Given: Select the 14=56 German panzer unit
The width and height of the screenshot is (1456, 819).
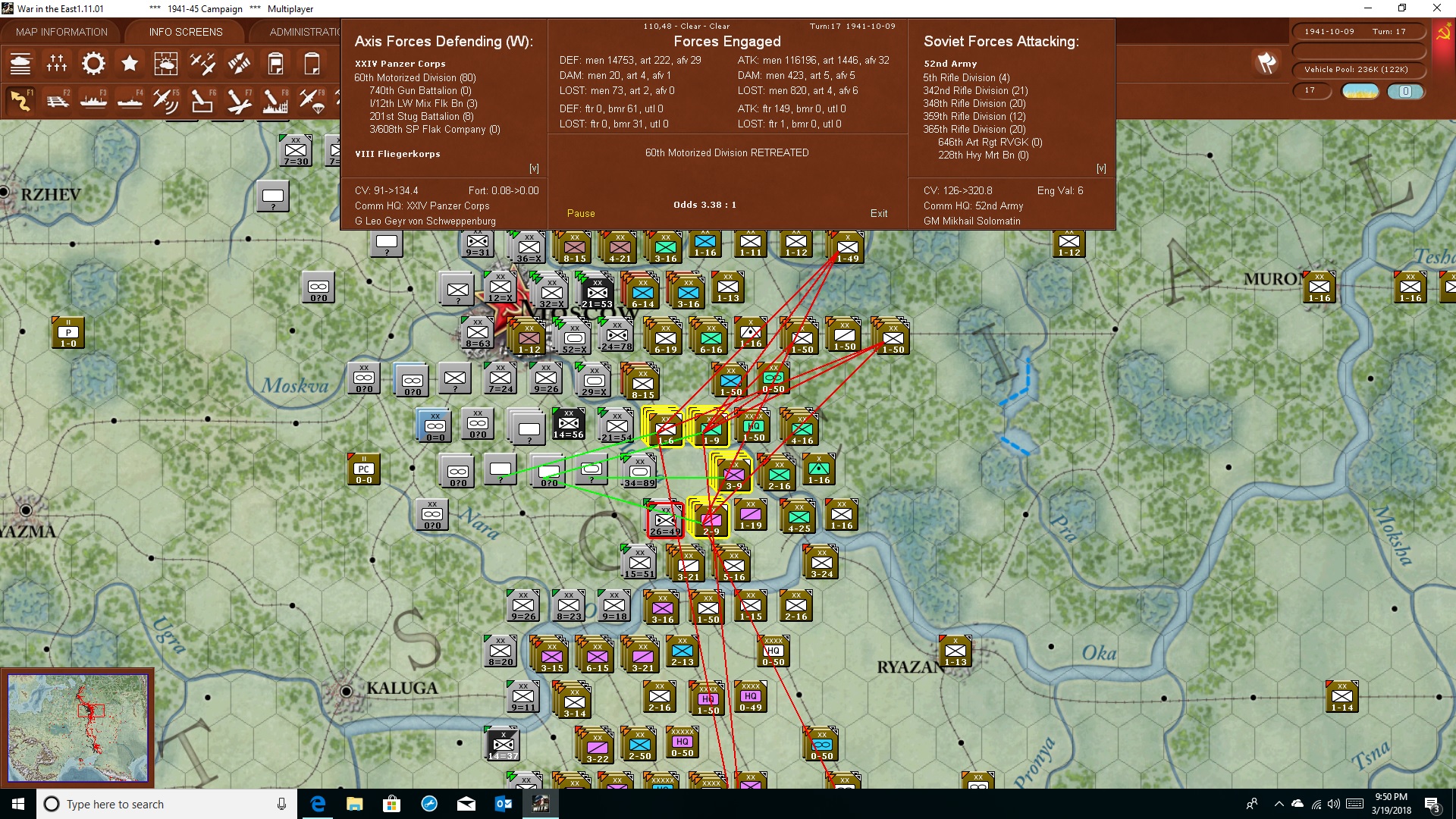Looking at the screenshot, I should pyautogui.click(x=568, y=424).
